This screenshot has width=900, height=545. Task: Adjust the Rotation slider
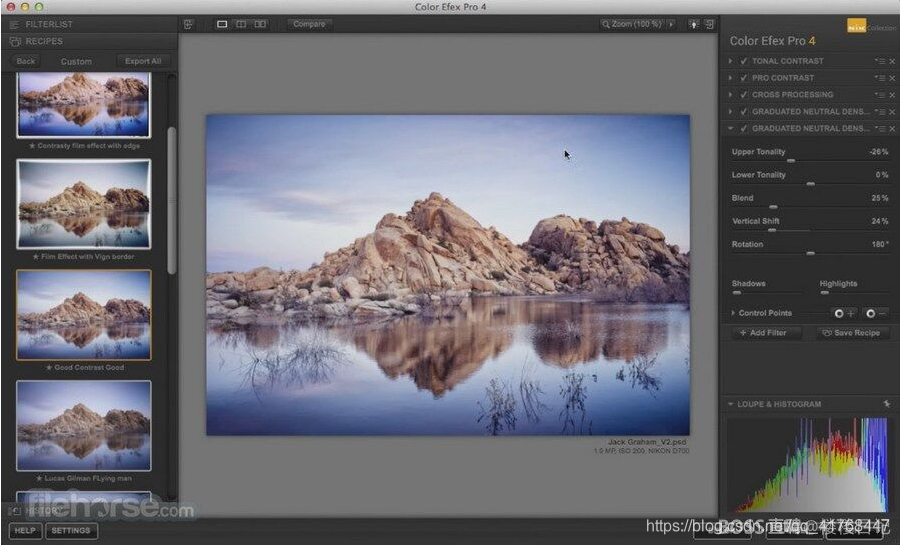click(x=810, y=253)
